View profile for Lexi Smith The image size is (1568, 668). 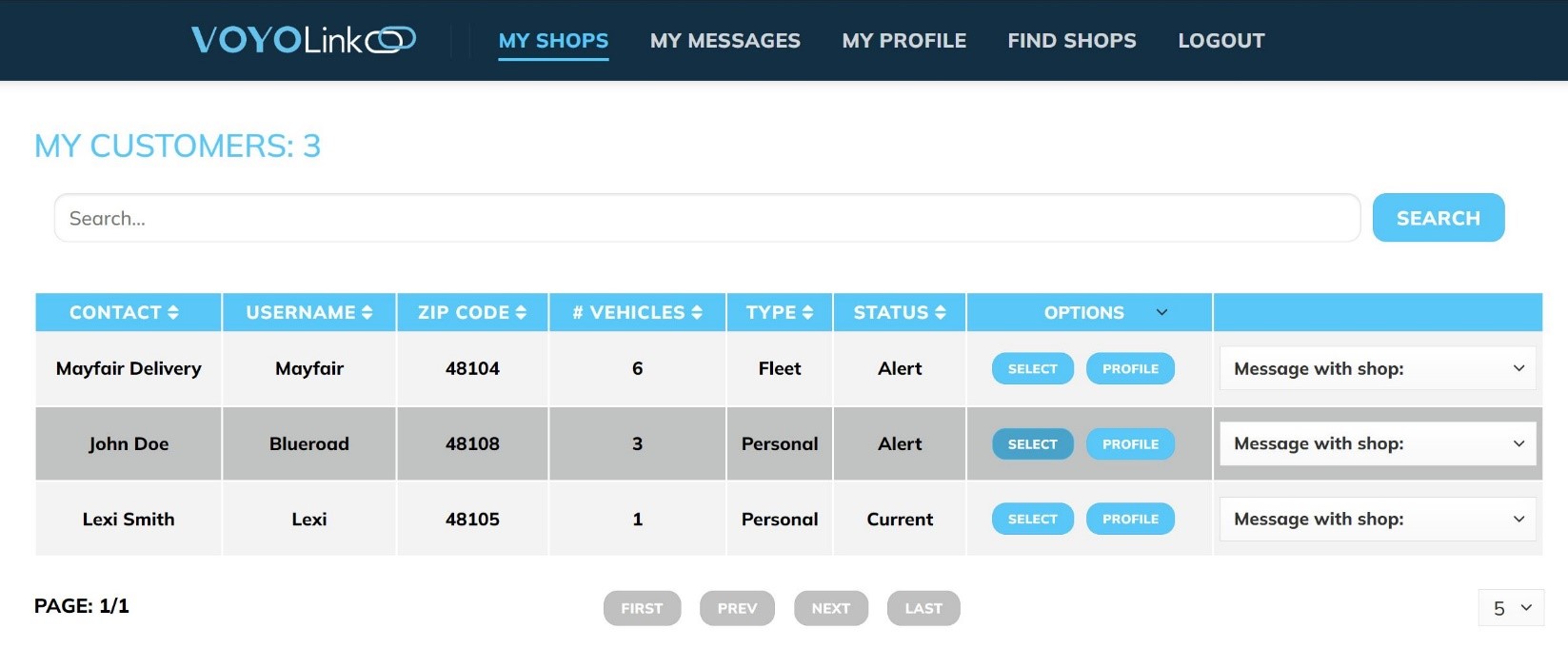(x=1130, y=519)
